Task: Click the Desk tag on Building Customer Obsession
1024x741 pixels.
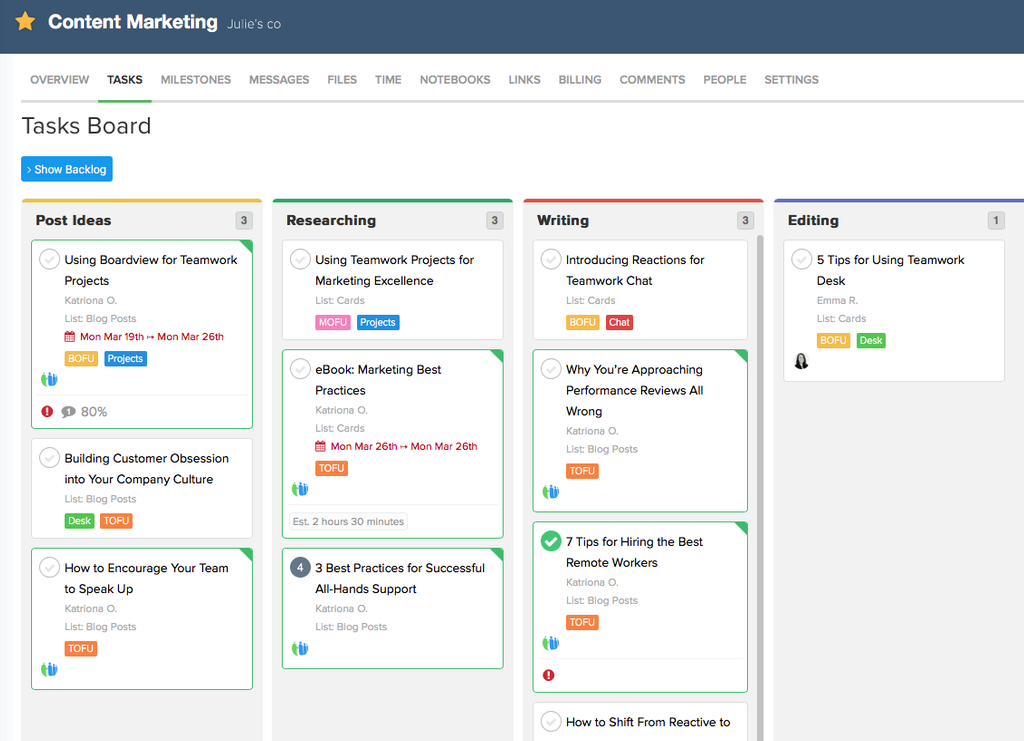Action: click(80, 520)
